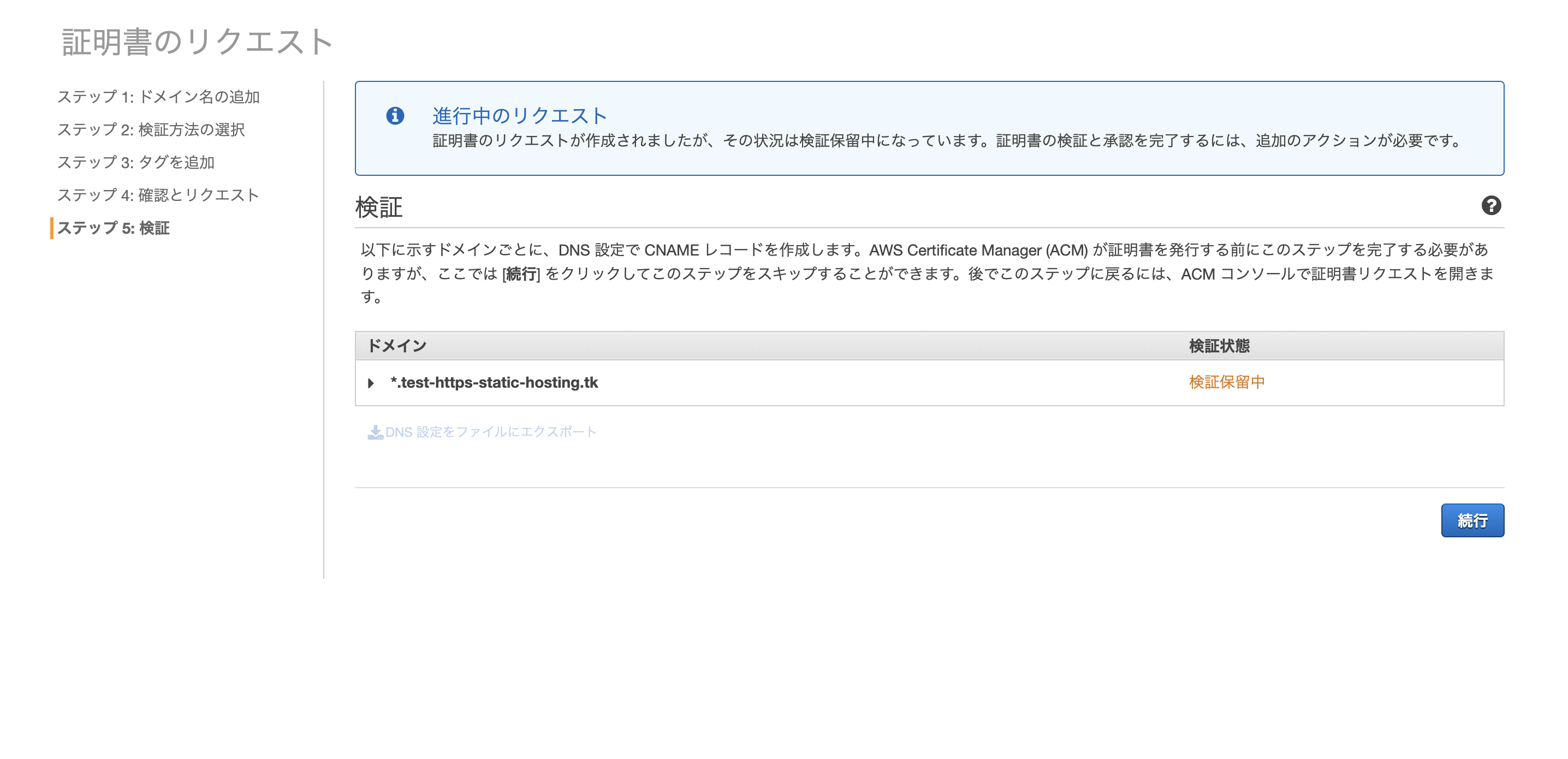The height and width of the screenshot is (759, 1568).
Task: Click the *.test-https-static-hosting.tk domain name
Action: coord(494,382)
